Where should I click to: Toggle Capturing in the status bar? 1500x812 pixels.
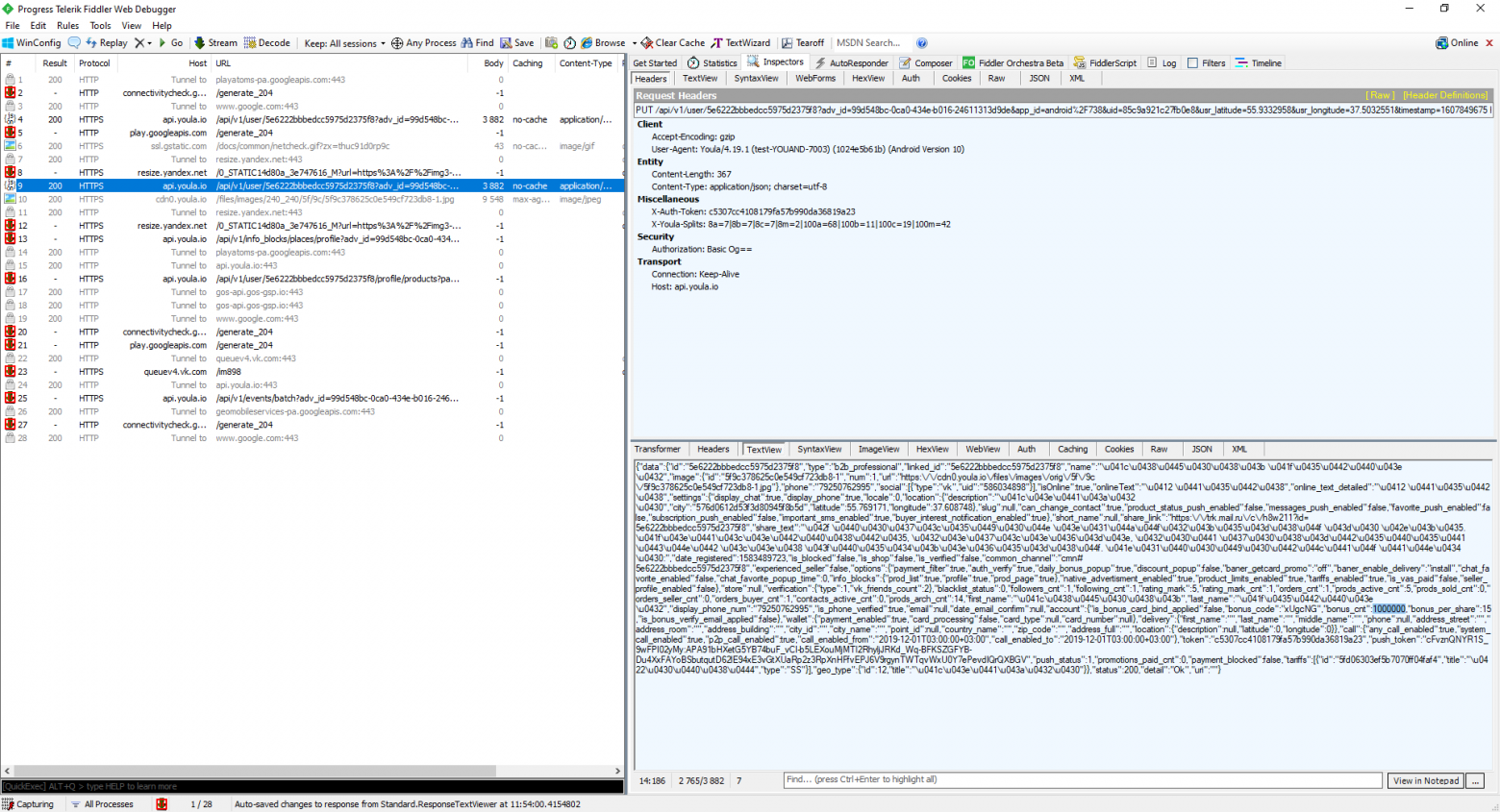click(x=28, y=804)
